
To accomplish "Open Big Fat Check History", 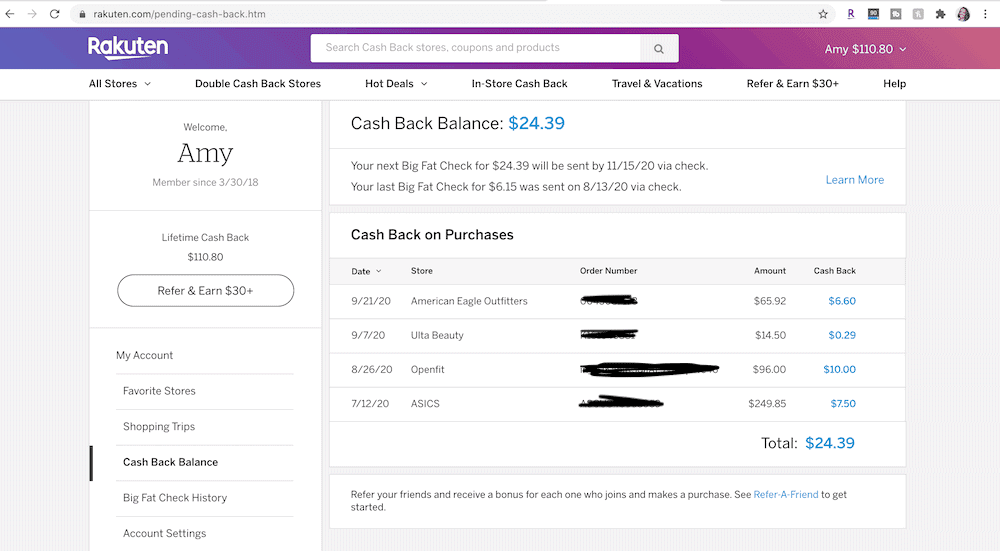I will click(175, 498).
